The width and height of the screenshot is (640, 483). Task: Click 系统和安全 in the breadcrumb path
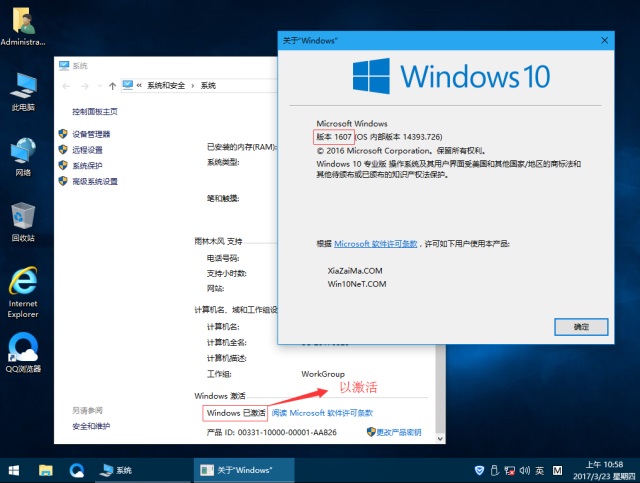point(168,85)
